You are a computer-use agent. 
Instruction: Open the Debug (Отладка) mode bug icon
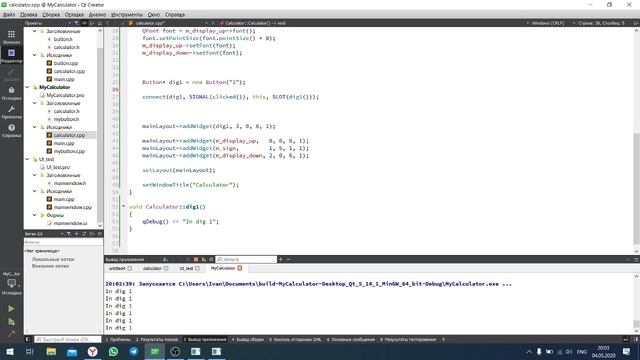[11, 93]
